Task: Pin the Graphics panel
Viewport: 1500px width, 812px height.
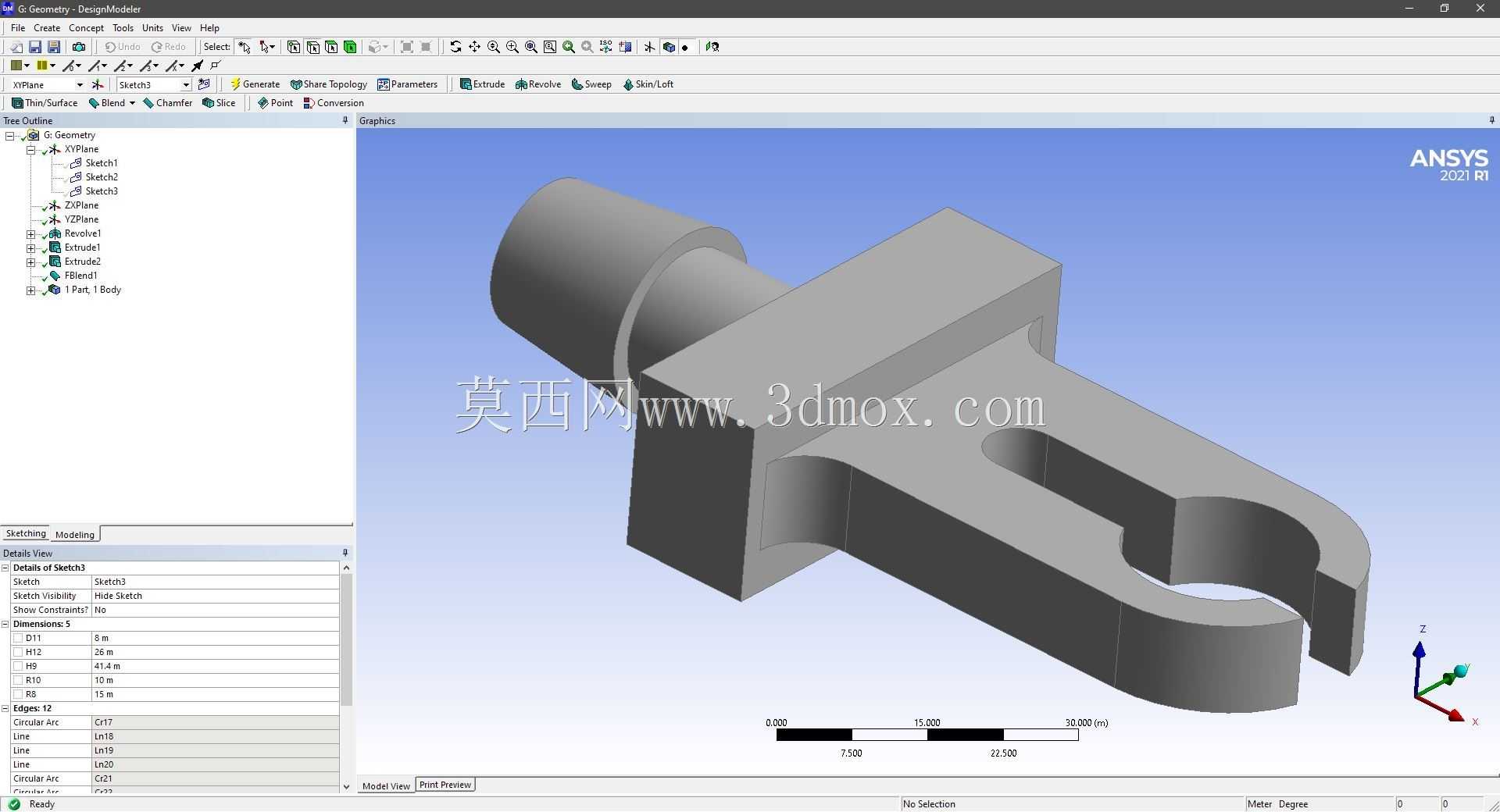Action: click(1491, 120)
